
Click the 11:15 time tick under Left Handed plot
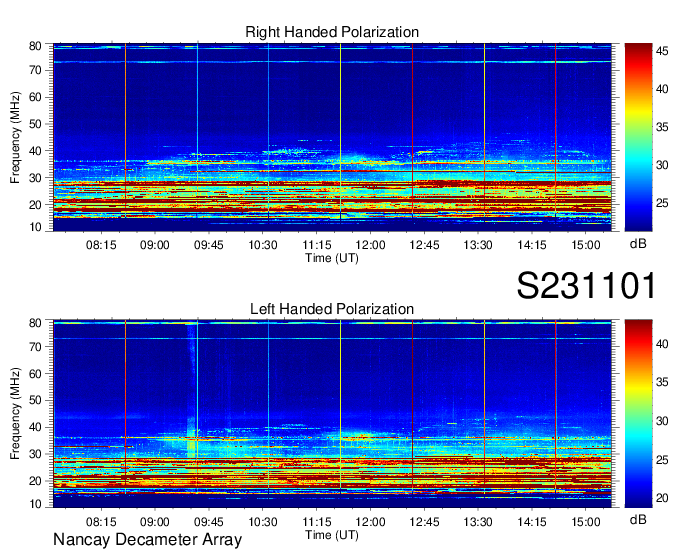(x=317, y=522)
